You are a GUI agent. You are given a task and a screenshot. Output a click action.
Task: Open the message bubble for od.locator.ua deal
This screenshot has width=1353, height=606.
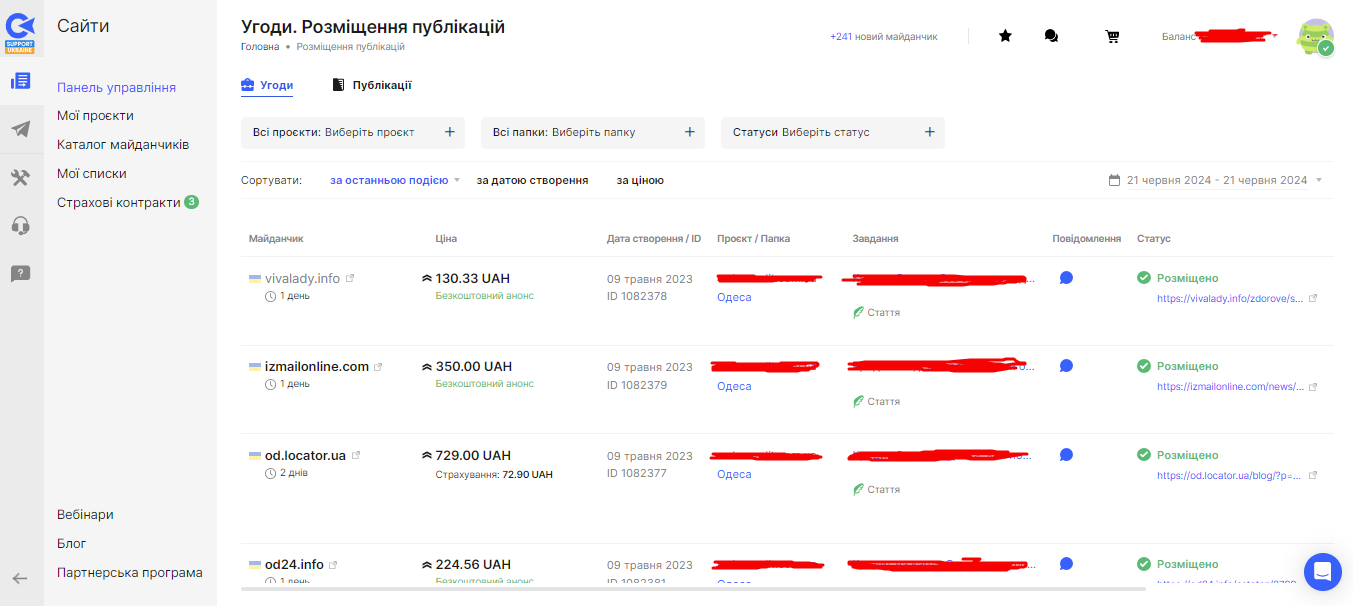(x=1066, y=455)
